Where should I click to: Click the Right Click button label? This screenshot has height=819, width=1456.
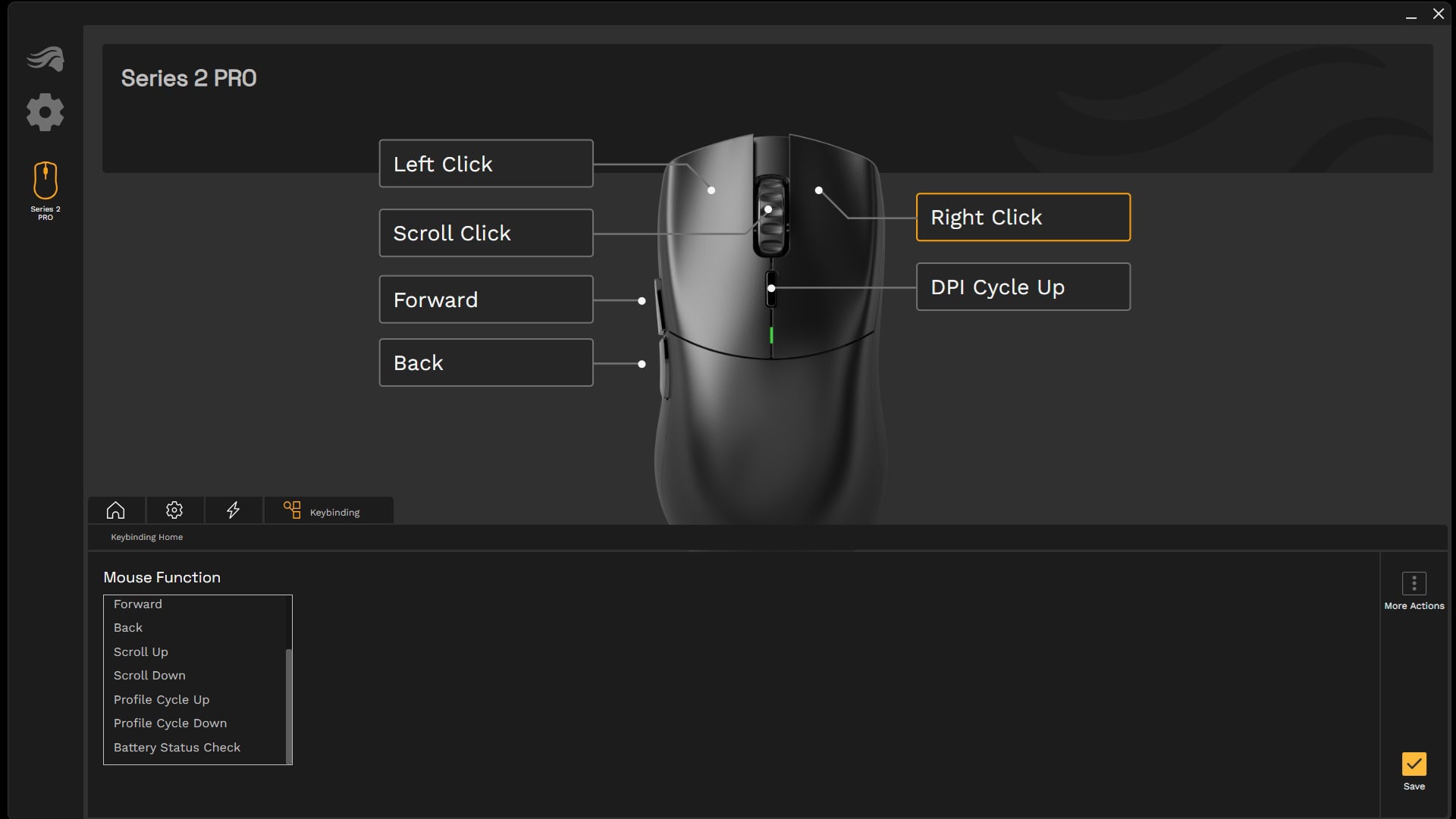(1023, 216)
